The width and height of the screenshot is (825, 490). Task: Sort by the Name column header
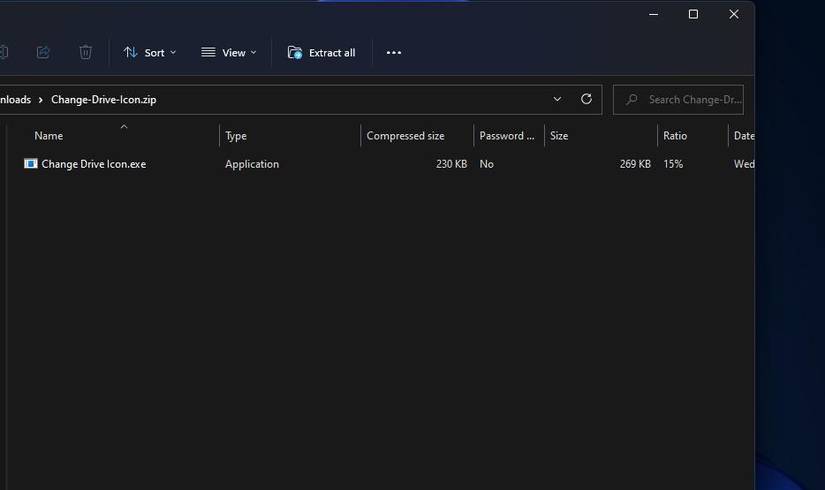48,136
